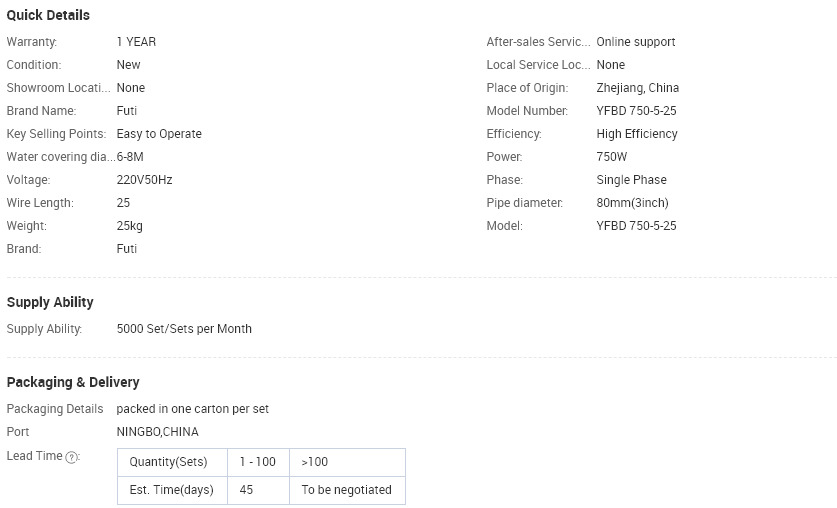Click the Easy to Operate selling point
This screenshot has width=837, height=508.
[x=159, y=134]
